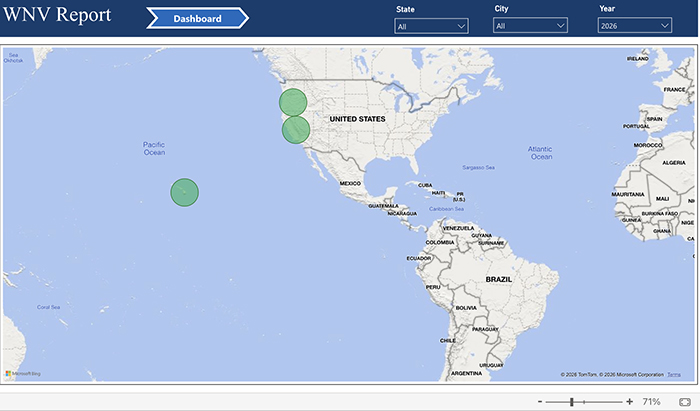Click the WNV Report title
Viewport: 700px width, 411px height.
pos(56,17)
